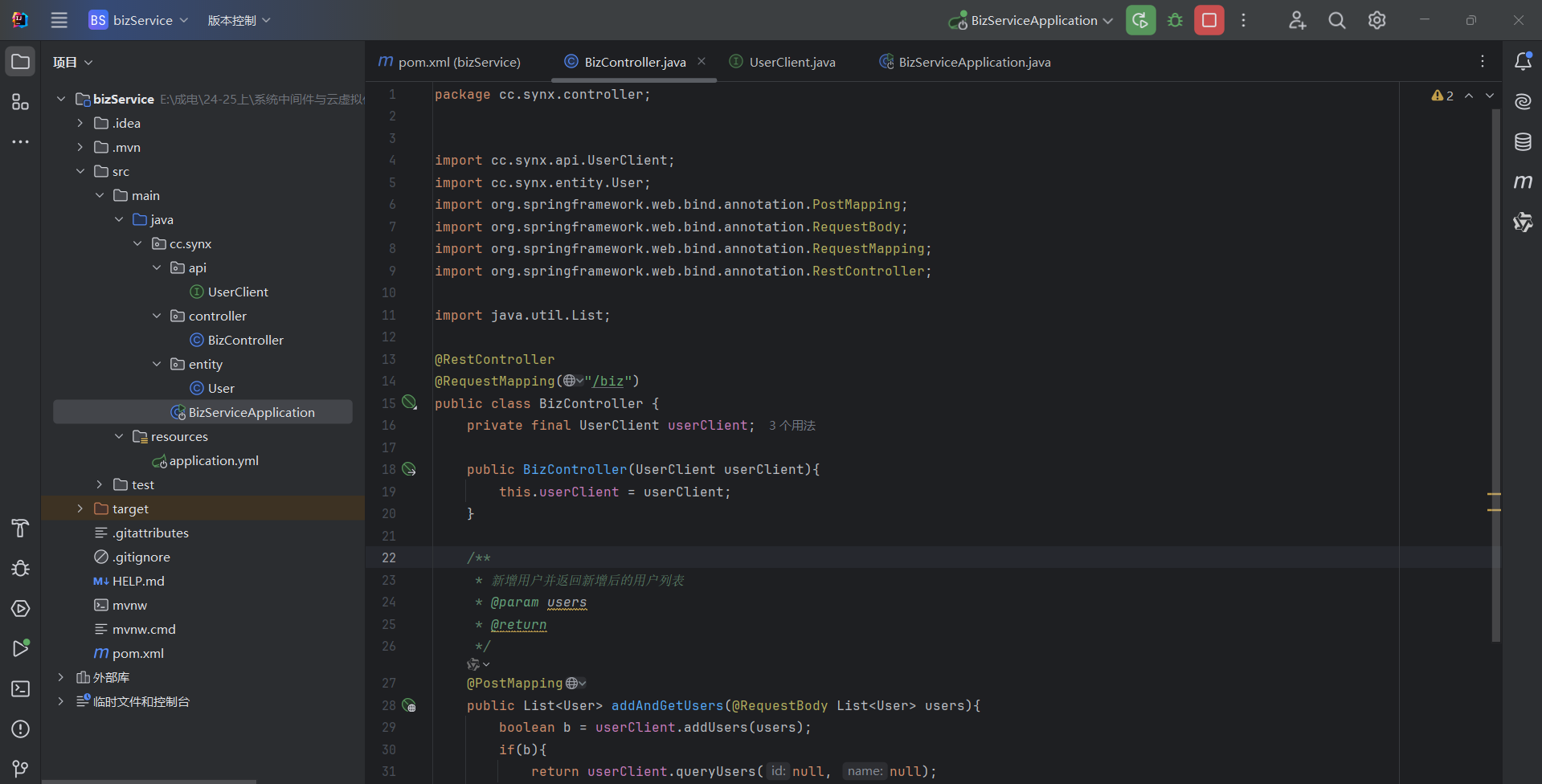Click the /biz URL link
The width and height of the screenshot is (1542, 784).
[x=608, y=381]
